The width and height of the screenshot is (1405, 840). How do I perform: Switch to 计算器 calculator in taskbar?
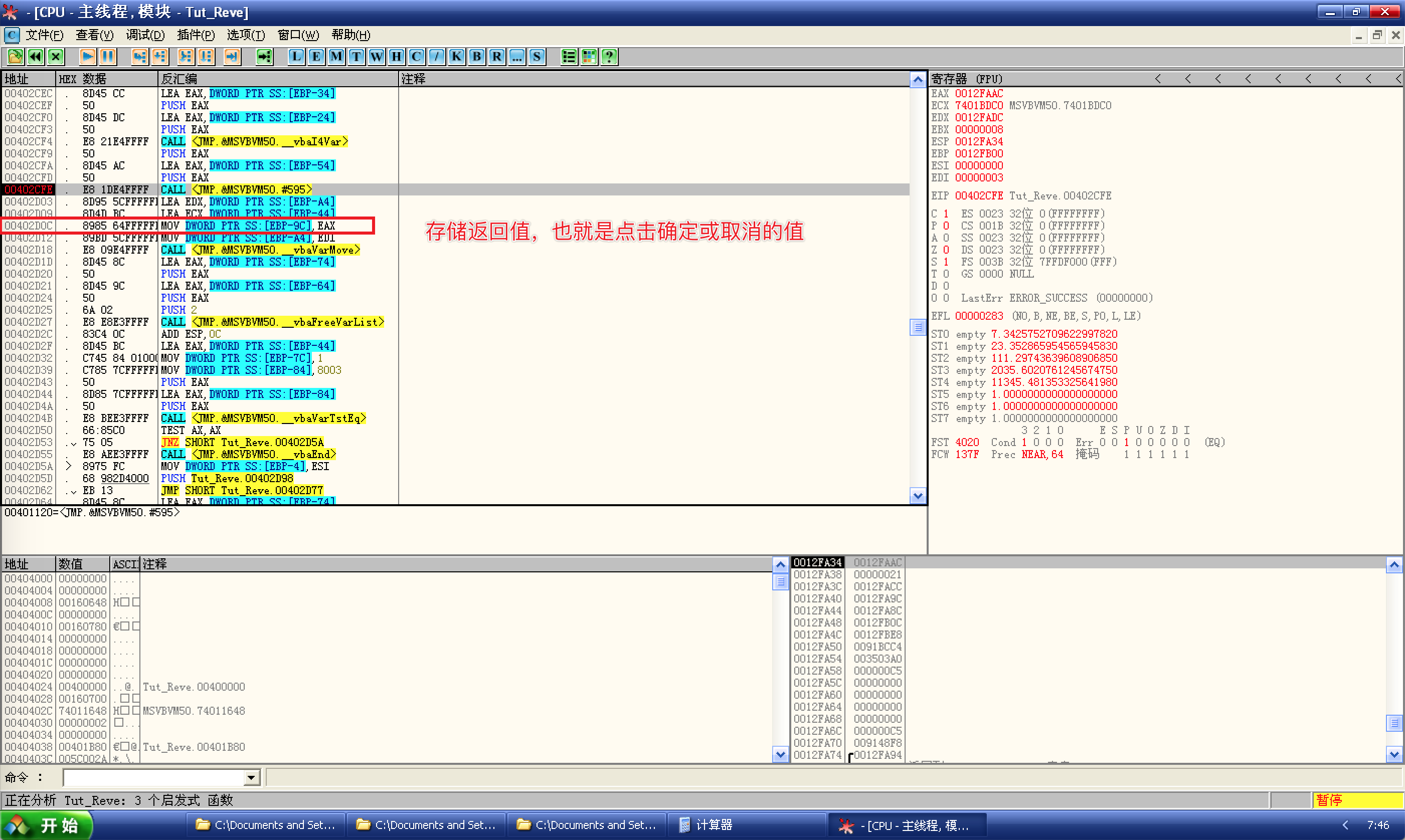tap(714, 825)
